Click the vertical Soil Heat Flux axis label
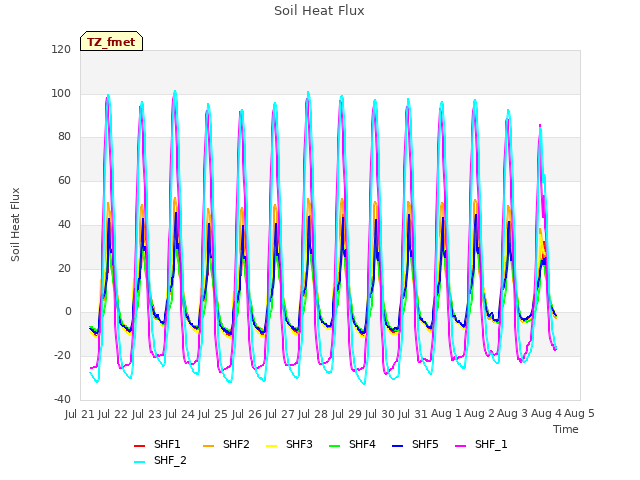Viewport: 640px width, 480px height. tap(16, 225)
